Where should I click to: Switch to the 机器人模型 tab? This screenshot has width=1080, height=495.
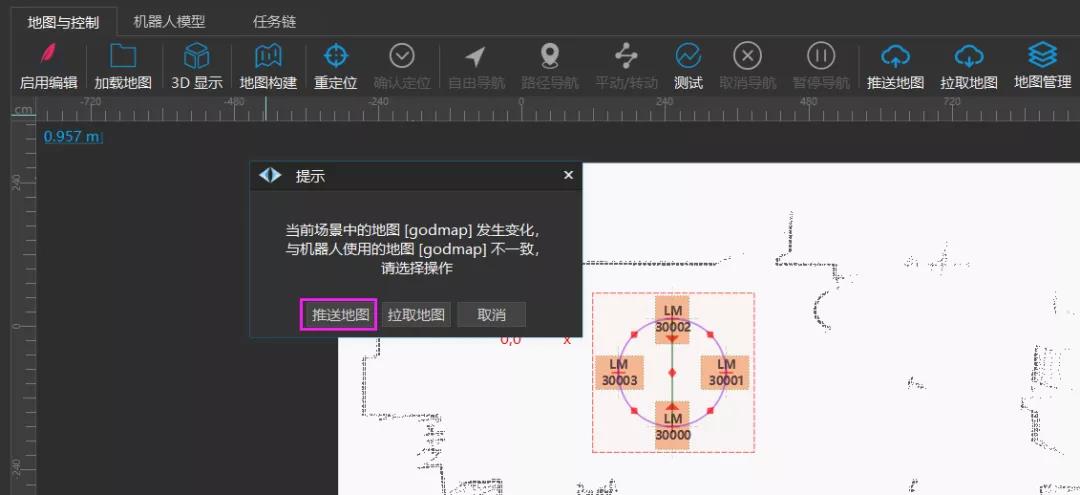[169, 21]
